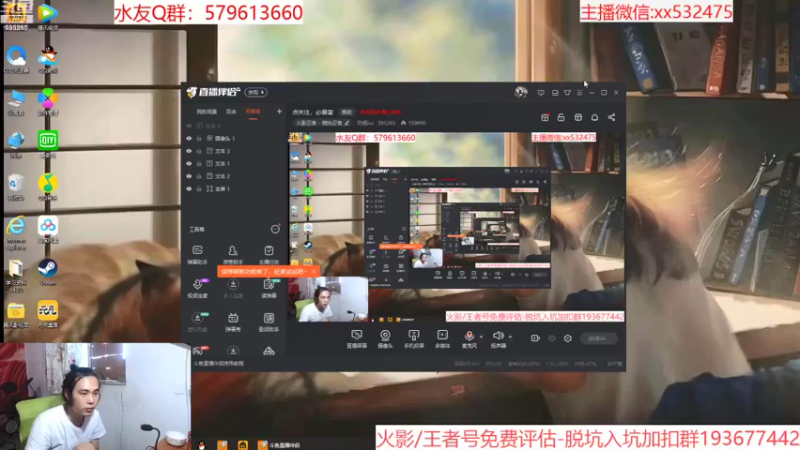Expand the speaker options arrow
Screen dimensions: 800x450
510,337
